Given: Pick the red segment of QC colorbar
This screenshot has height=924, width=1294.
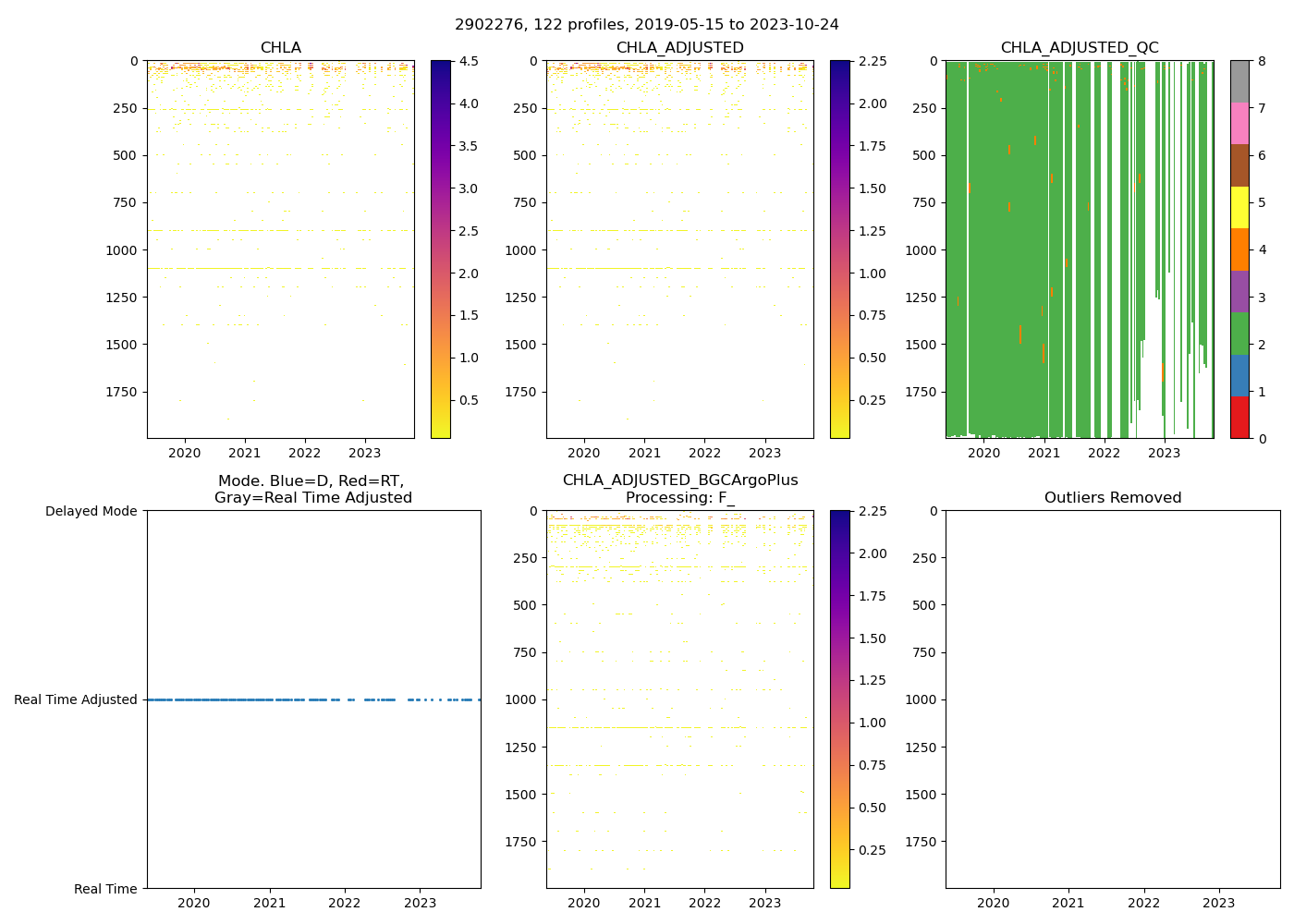Looking at the screenshot, I should click(1239, 418).
